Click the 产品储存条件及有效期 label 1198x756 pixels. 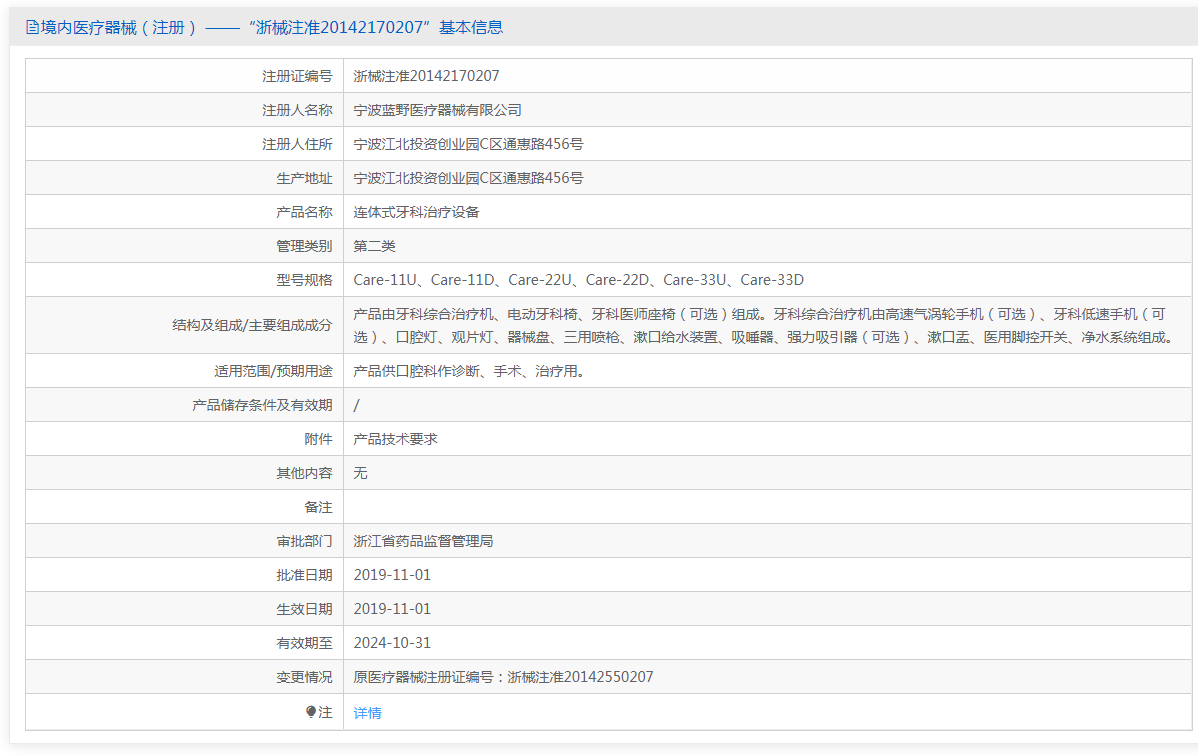(x=262, y=405)
